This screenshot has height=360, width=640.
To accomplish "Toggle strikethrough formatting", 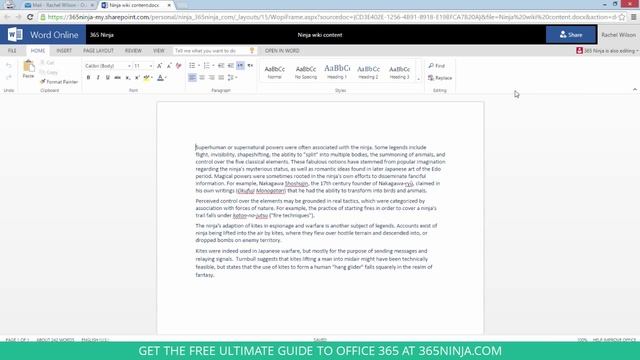I will click(118, 78).
